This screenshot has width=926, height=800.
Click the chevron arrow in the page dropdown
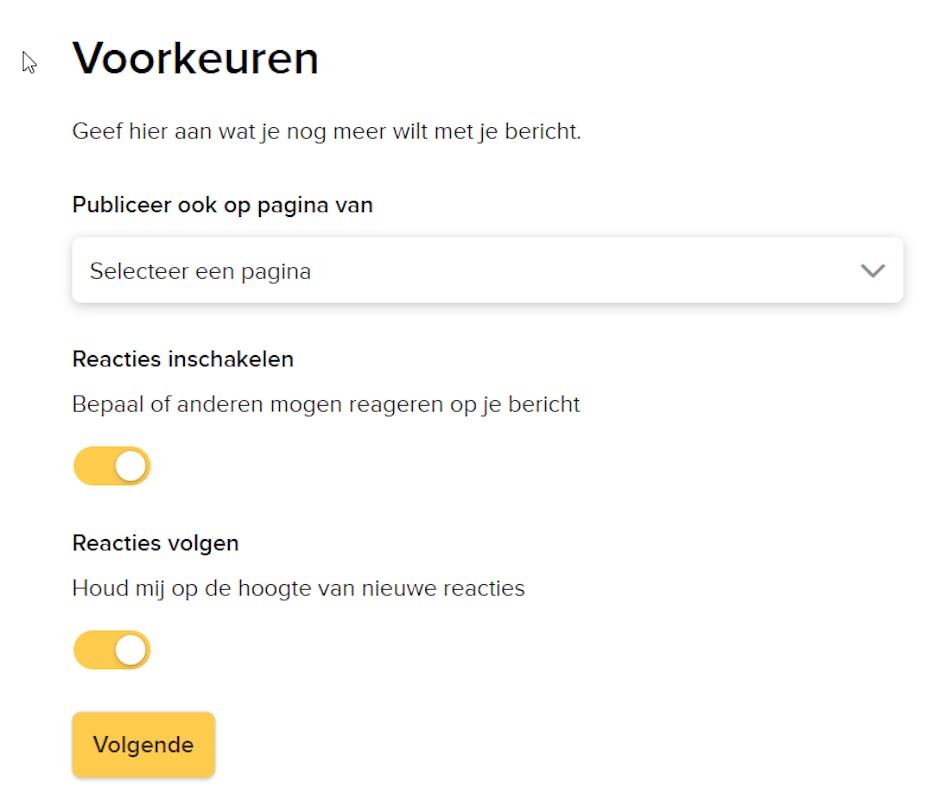point(872,271)
